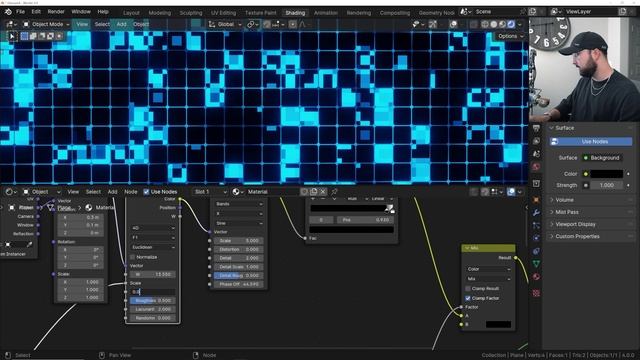Toggle viewport overlays icon
This screenshot has width=640, height=360.
453,24
